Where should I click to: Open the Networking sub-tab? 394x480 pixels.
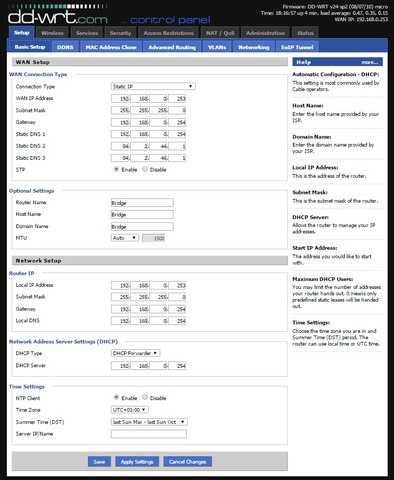point(254,47)
